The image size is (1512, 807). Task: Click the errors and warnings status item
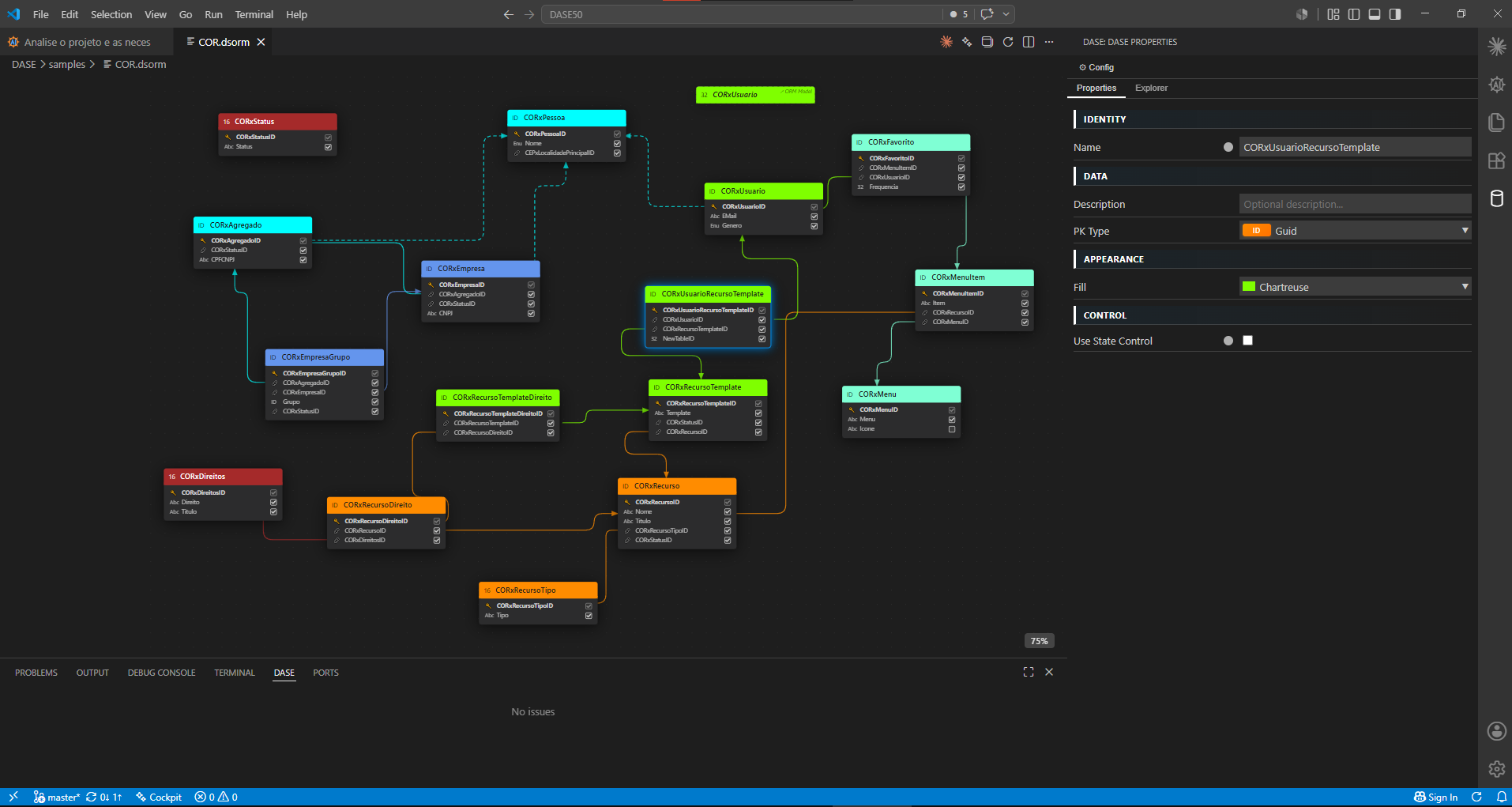(216, 797)
